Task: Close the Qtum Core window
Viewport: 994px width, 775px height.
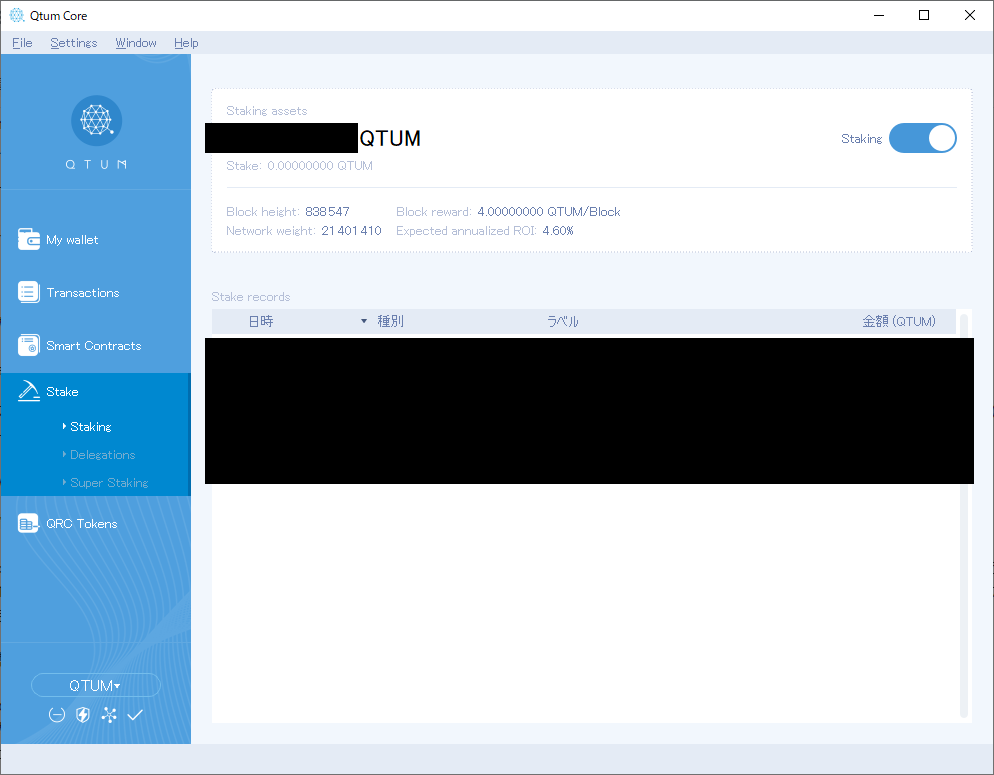Action: (x=970, y=15)
